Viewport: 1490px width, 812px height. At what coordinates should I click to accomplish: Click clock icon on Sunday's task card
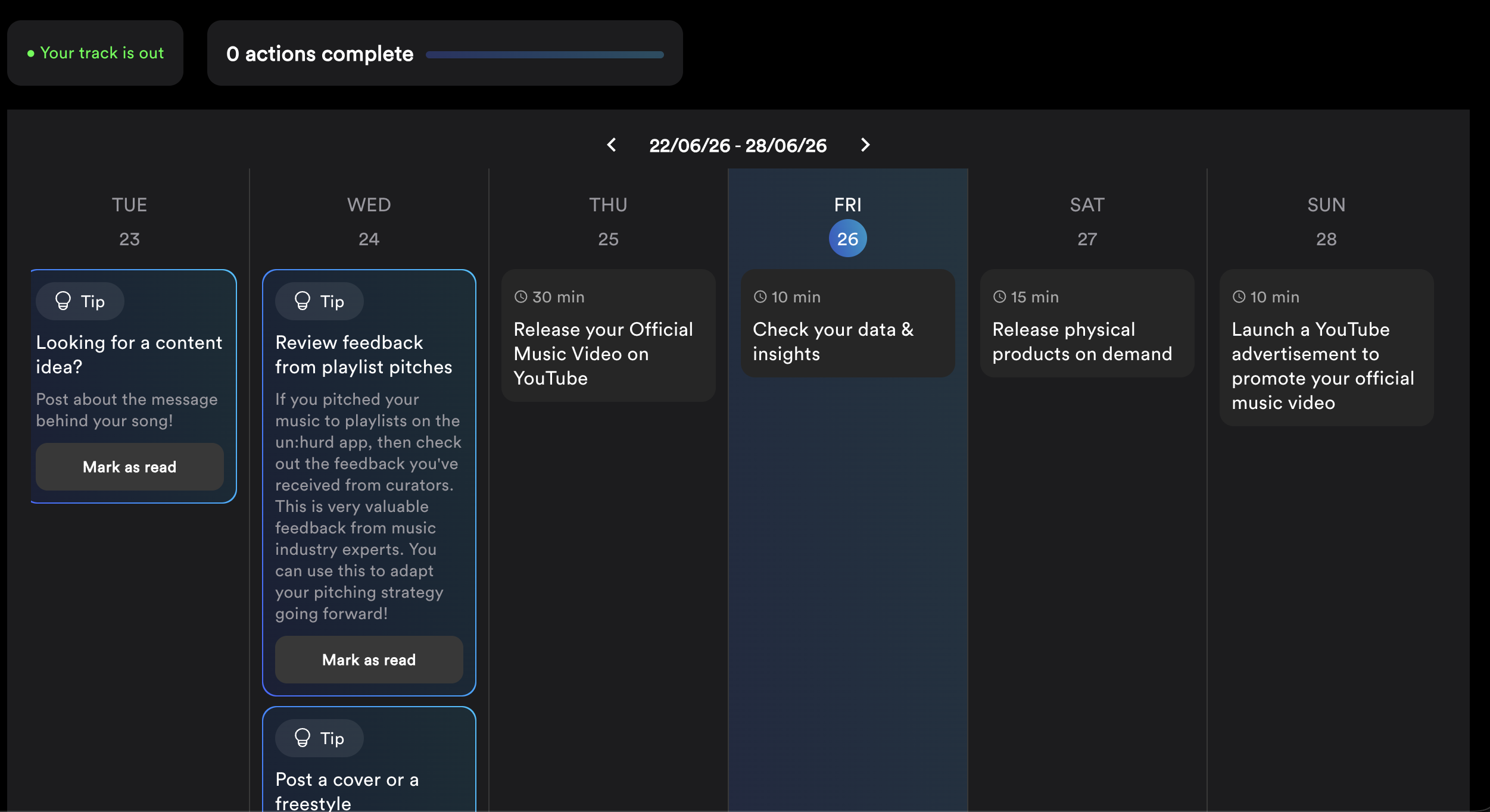pos(1239,297)
